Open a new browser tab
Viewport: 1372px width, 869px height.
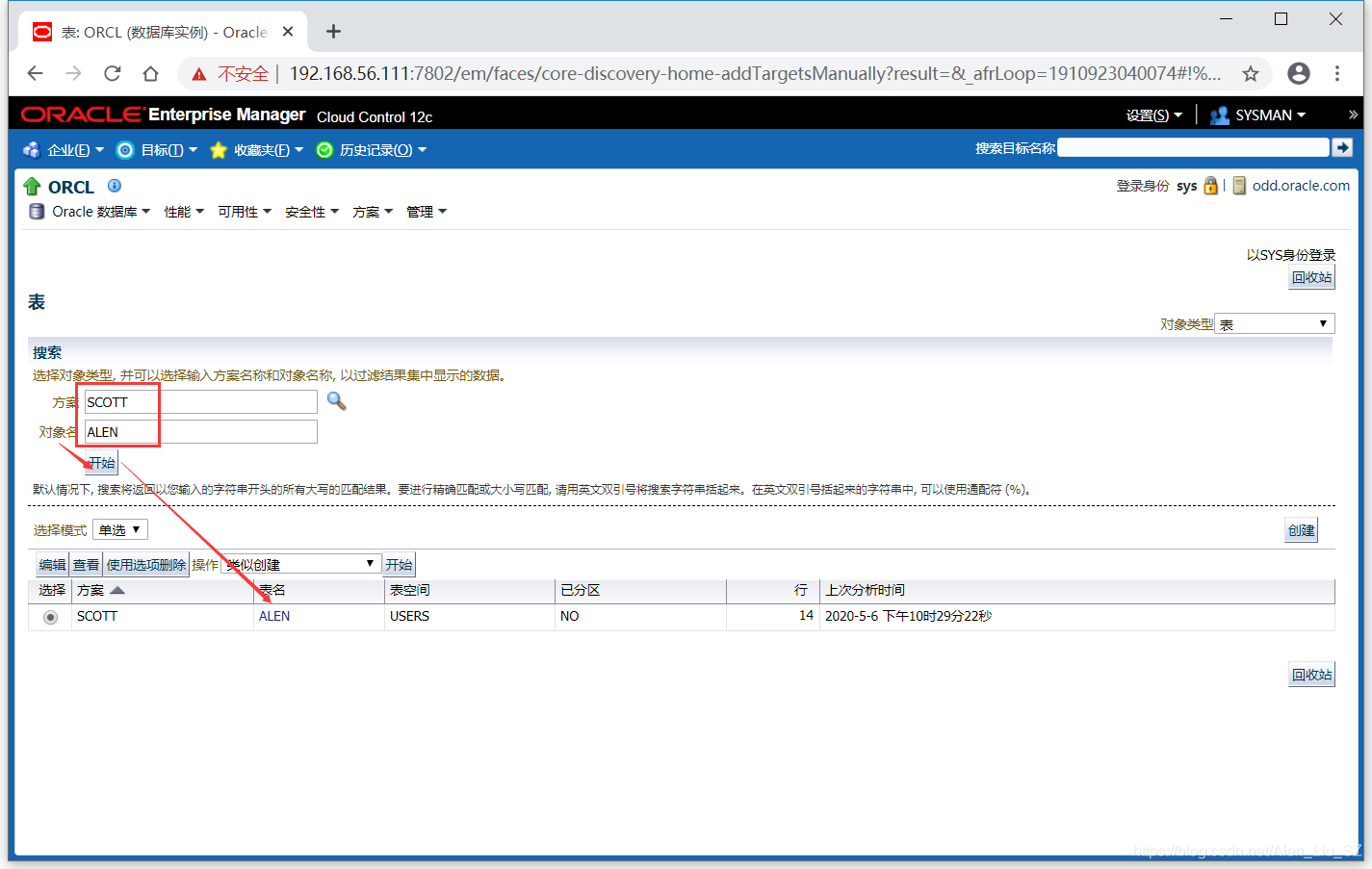(x=333, y=32)
